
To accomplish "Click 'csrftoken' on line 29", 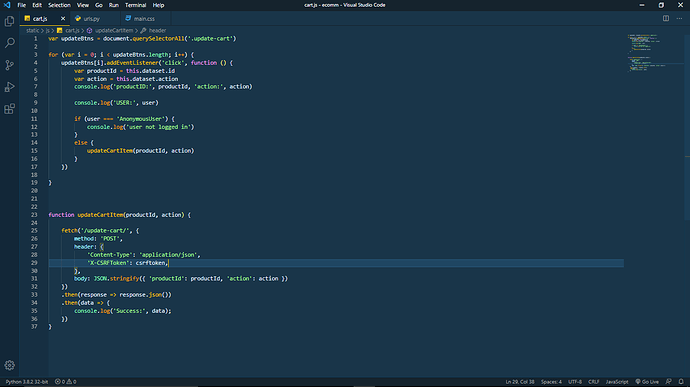I will coord(150,263).
